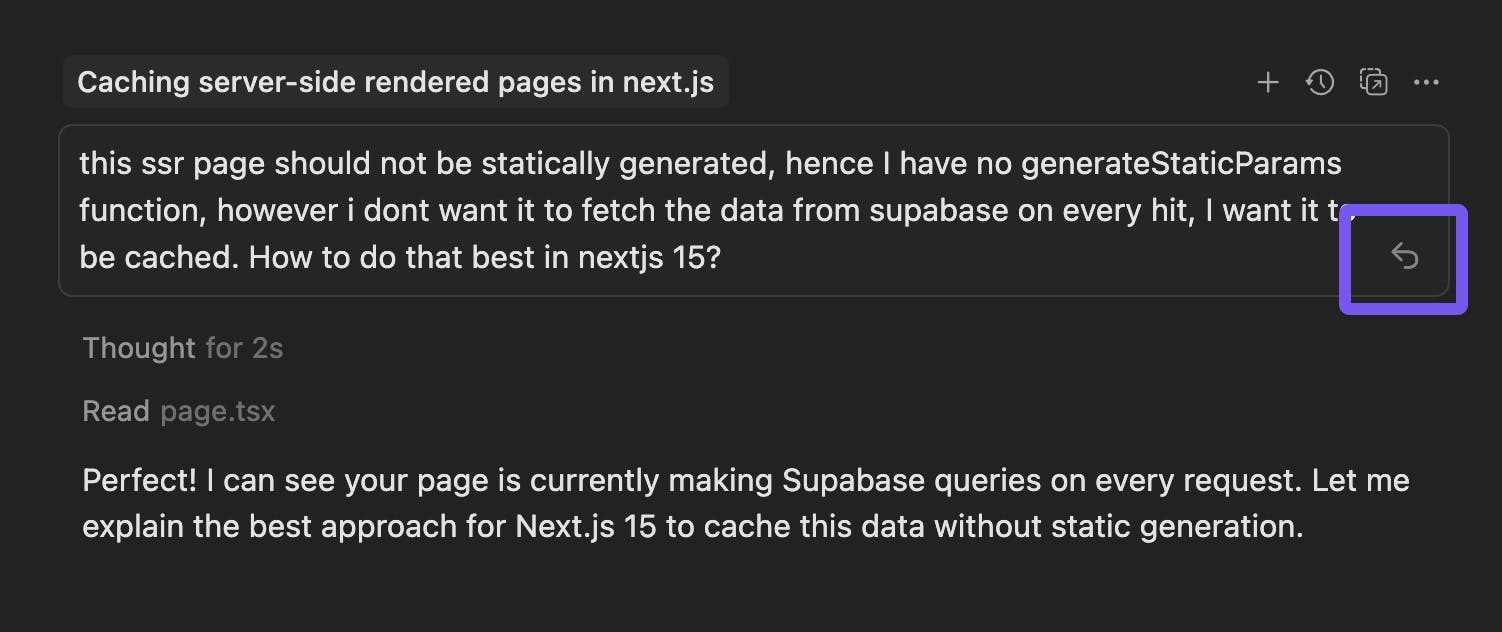This screenshot has height=632, width=1502.
Task: Open chat history via clock icon
Action: 1320,82
